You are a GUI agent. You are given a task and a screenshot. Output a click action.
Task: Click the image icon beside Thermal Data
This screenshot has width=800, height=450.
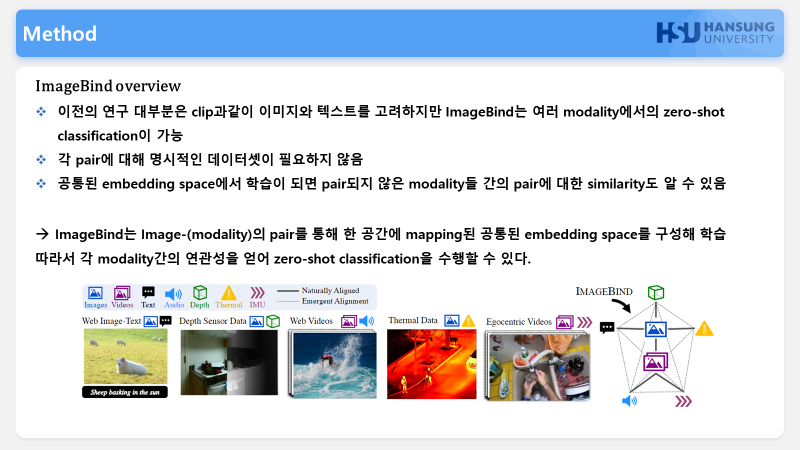(x=452, y=320)
